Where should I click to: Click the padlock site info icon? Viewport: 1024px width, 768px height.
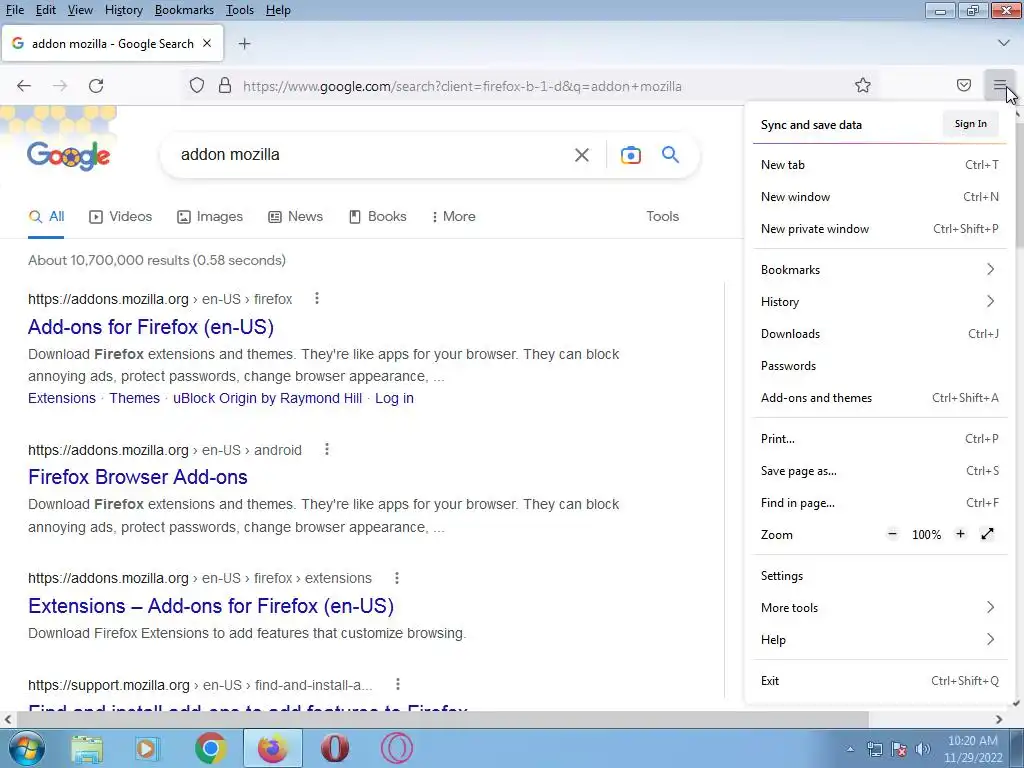225,86
